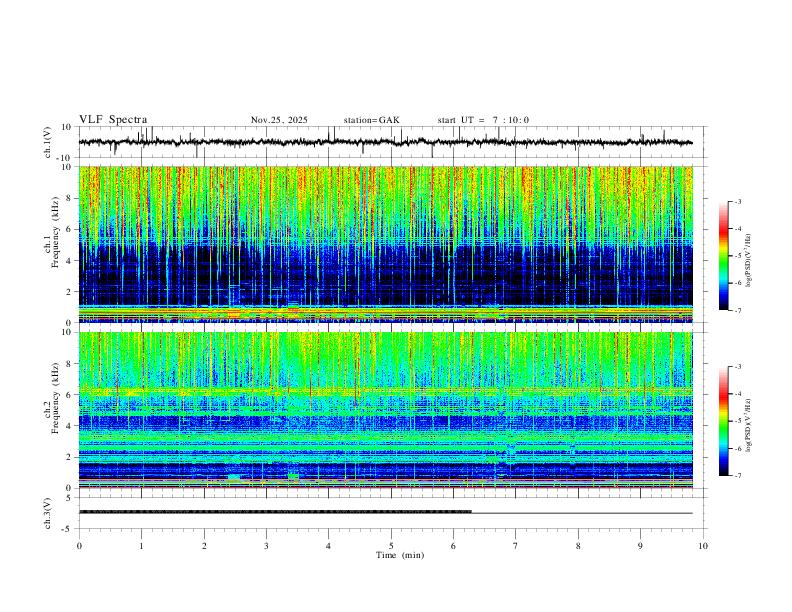Click the 'ch.1(V)' waveform axis label
Screen dimensions: 792x612
point(48,142)
